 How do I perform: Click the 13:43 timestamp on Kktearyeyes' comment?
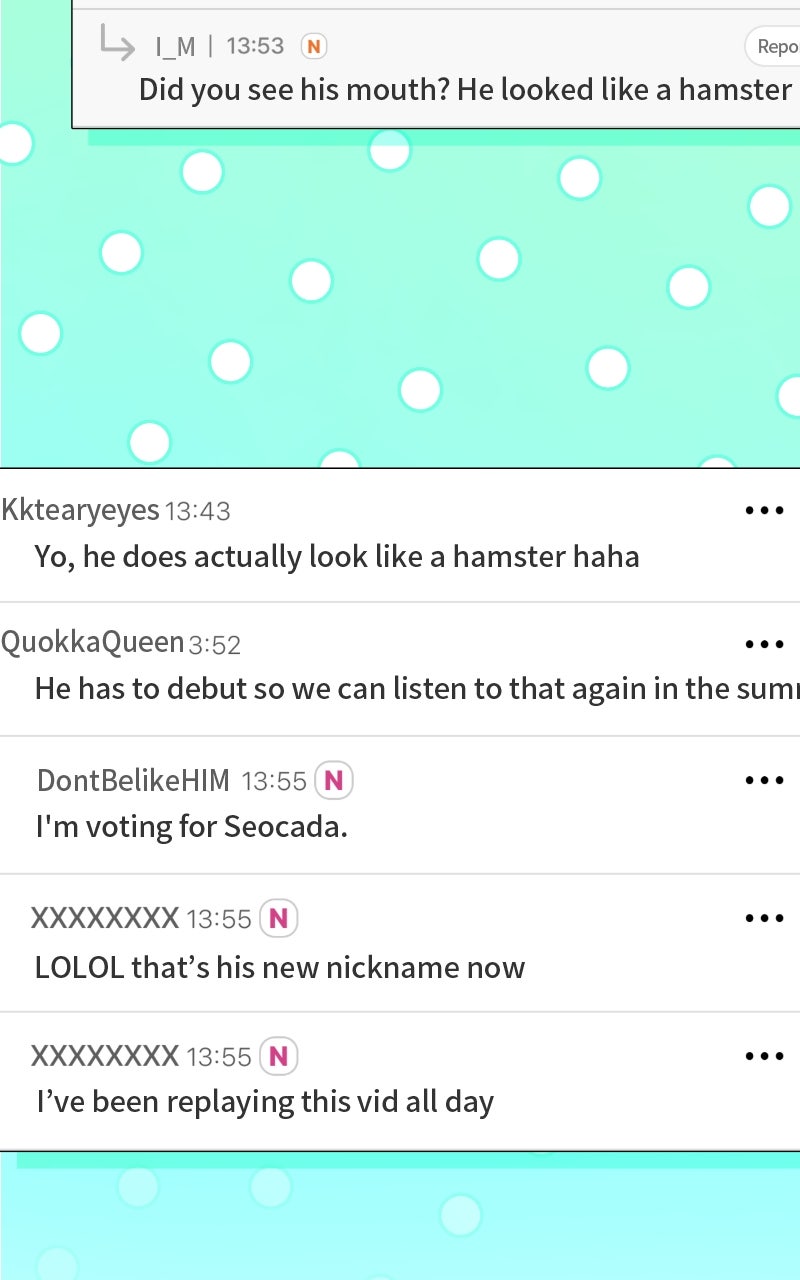click(197, 511)
